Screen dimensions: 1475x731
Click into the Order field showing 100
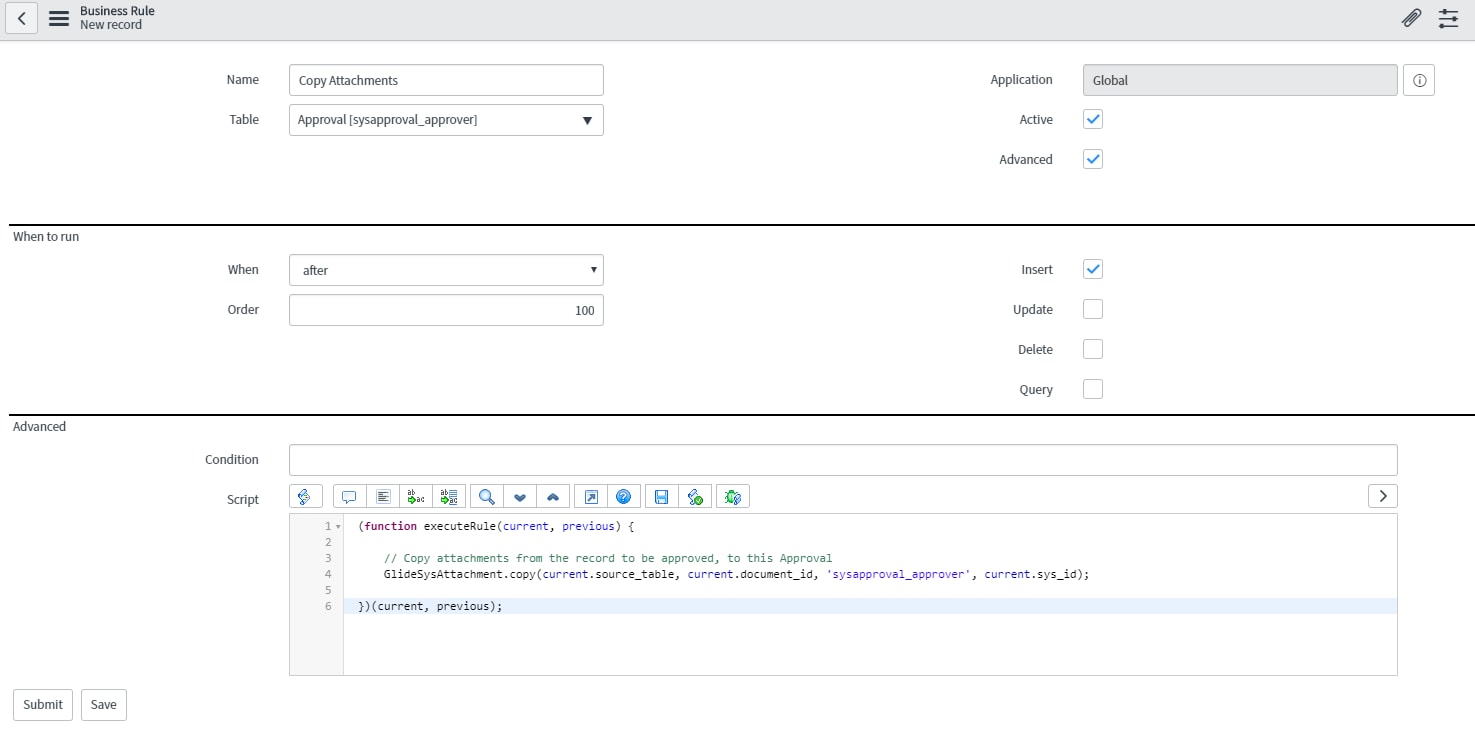click(446, 310)
